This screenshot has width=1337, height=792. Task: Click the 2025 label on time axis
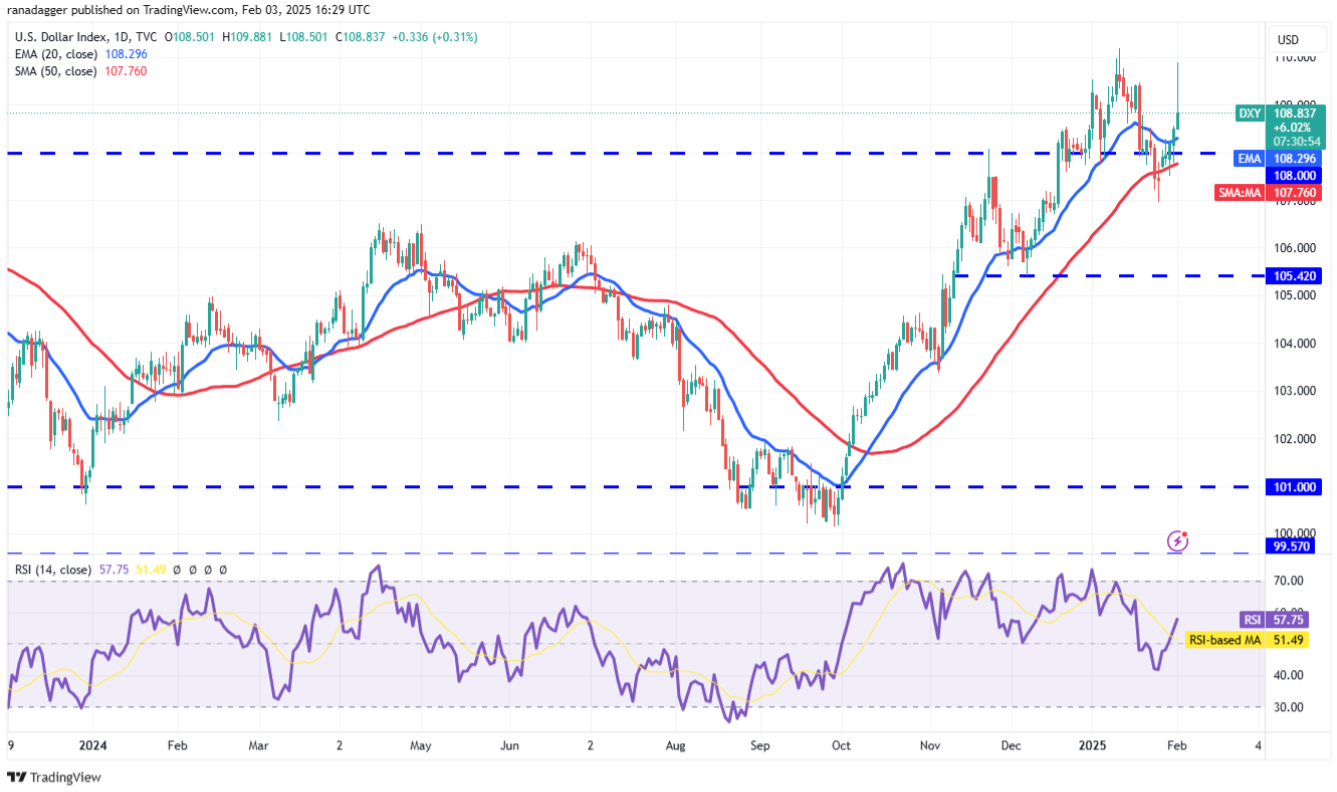point(1092,745)
